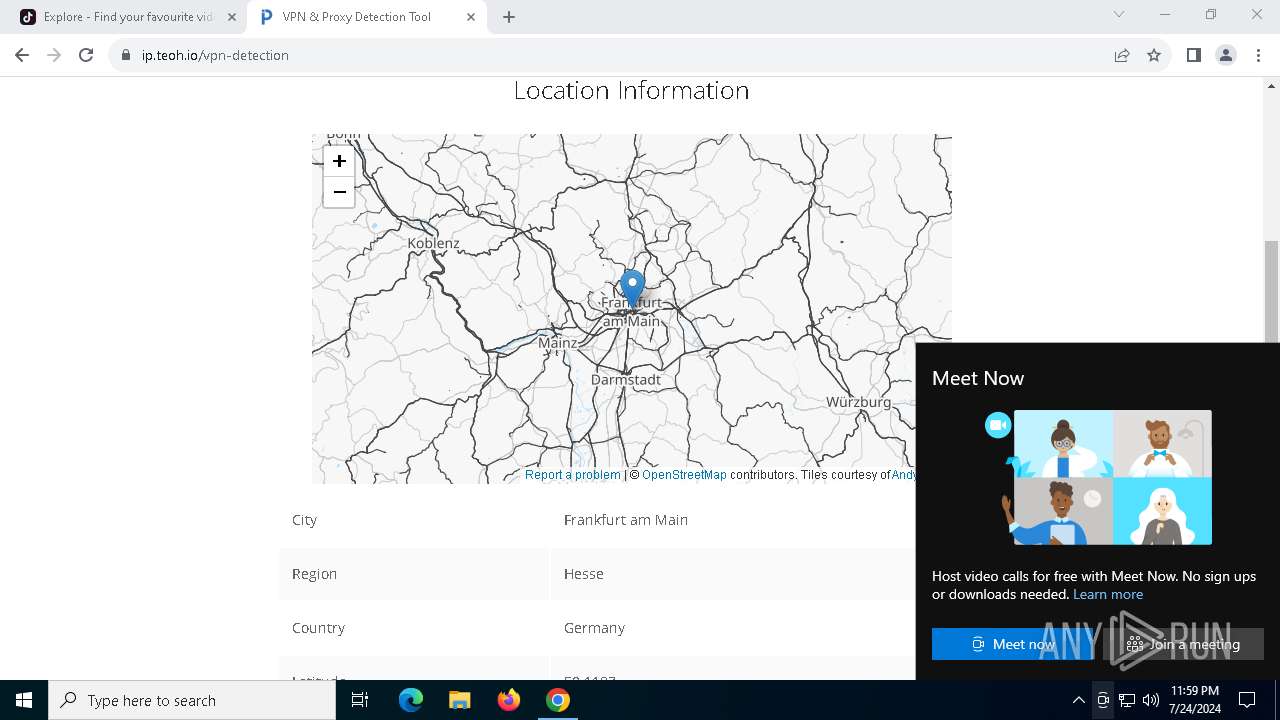The height and width of the screenshot is (720, 1280).
Task: Select the Germany country value
Action: (594, 628)
